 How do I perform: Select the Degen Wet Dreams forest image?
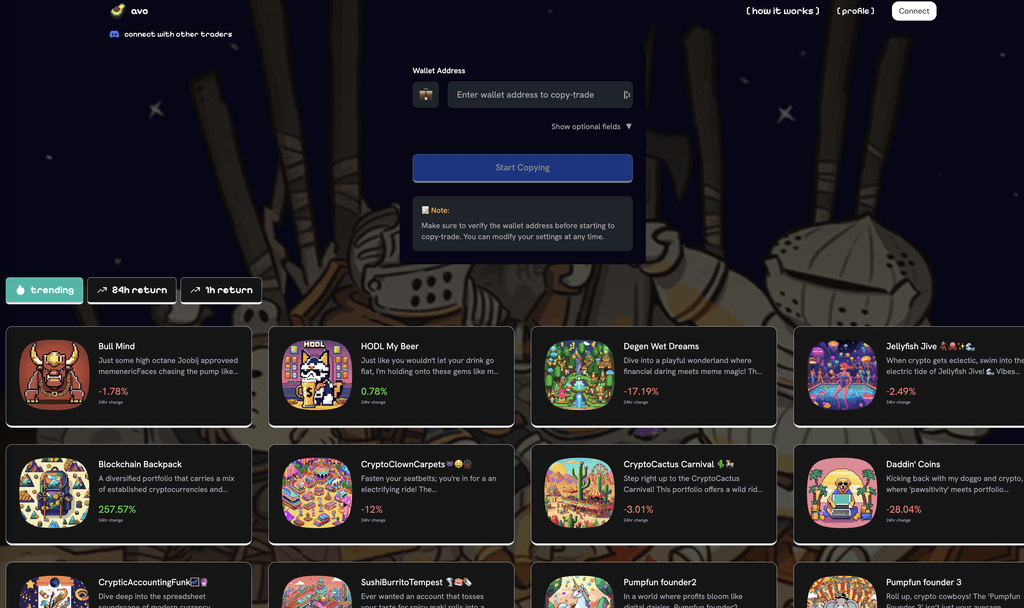coord(579,375)
